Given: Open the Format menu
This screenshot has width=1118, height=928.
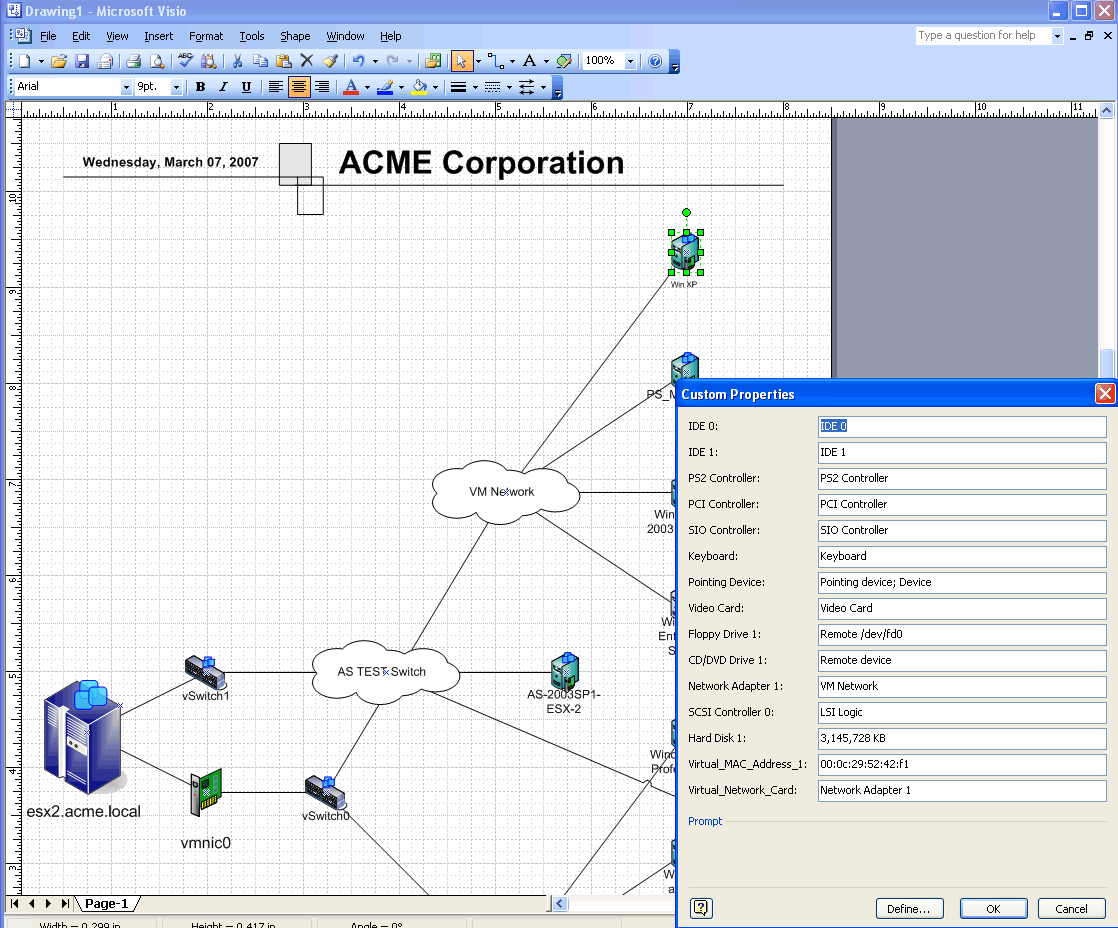Looking at the screenshot, I should tap(206, 36).
